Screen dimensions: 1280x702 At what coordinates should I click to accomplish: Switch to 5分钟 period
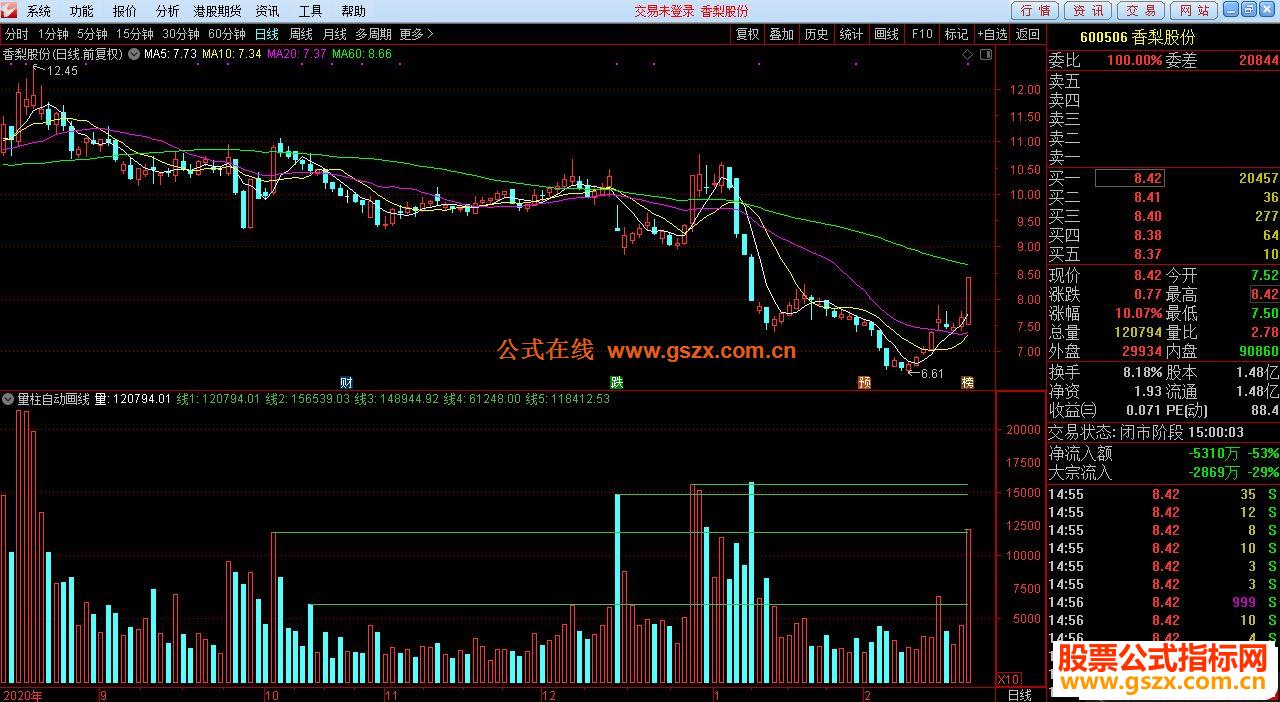click(x=92, y=33)
